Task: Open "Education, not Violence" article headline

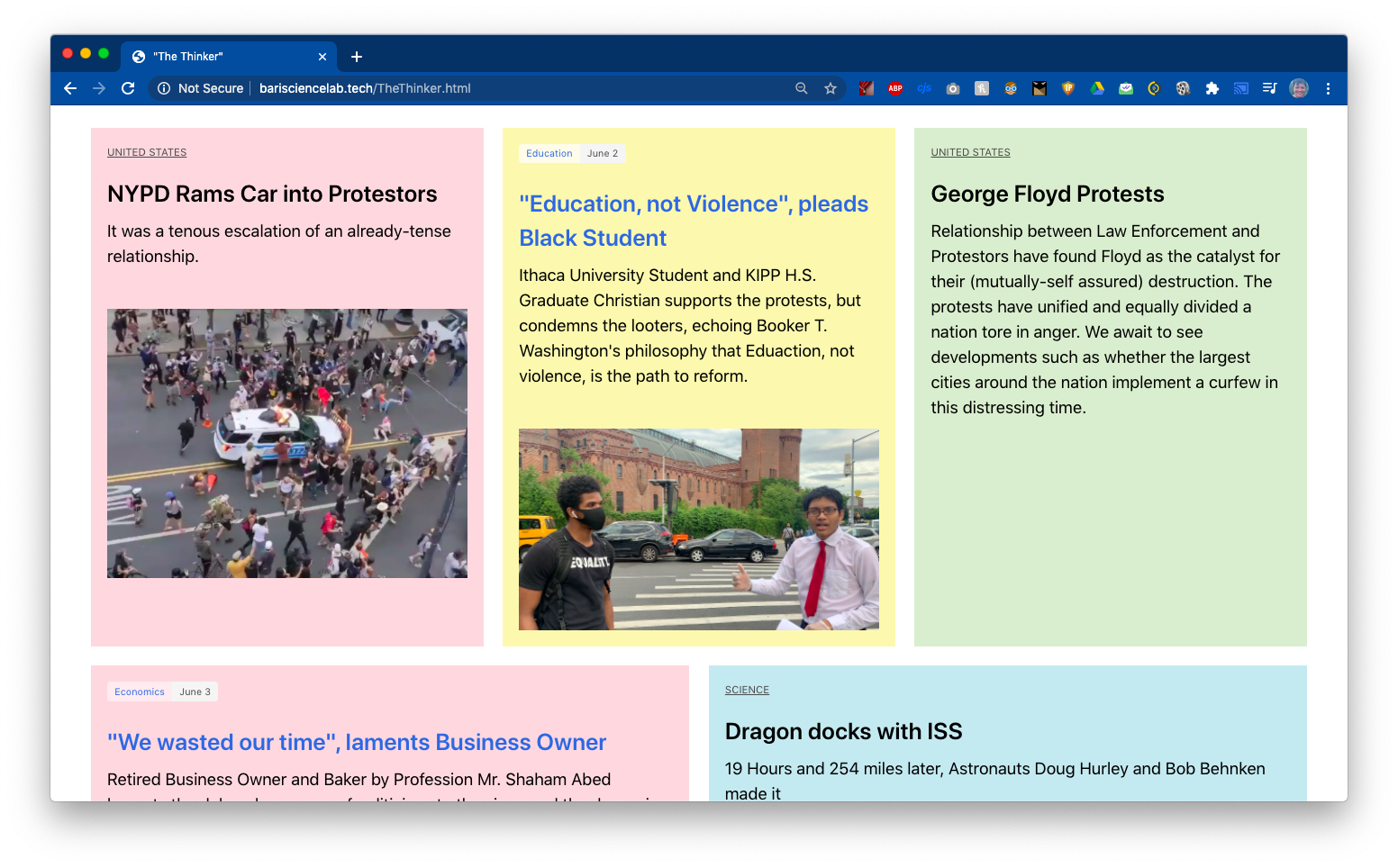Action: click(694, 221)
